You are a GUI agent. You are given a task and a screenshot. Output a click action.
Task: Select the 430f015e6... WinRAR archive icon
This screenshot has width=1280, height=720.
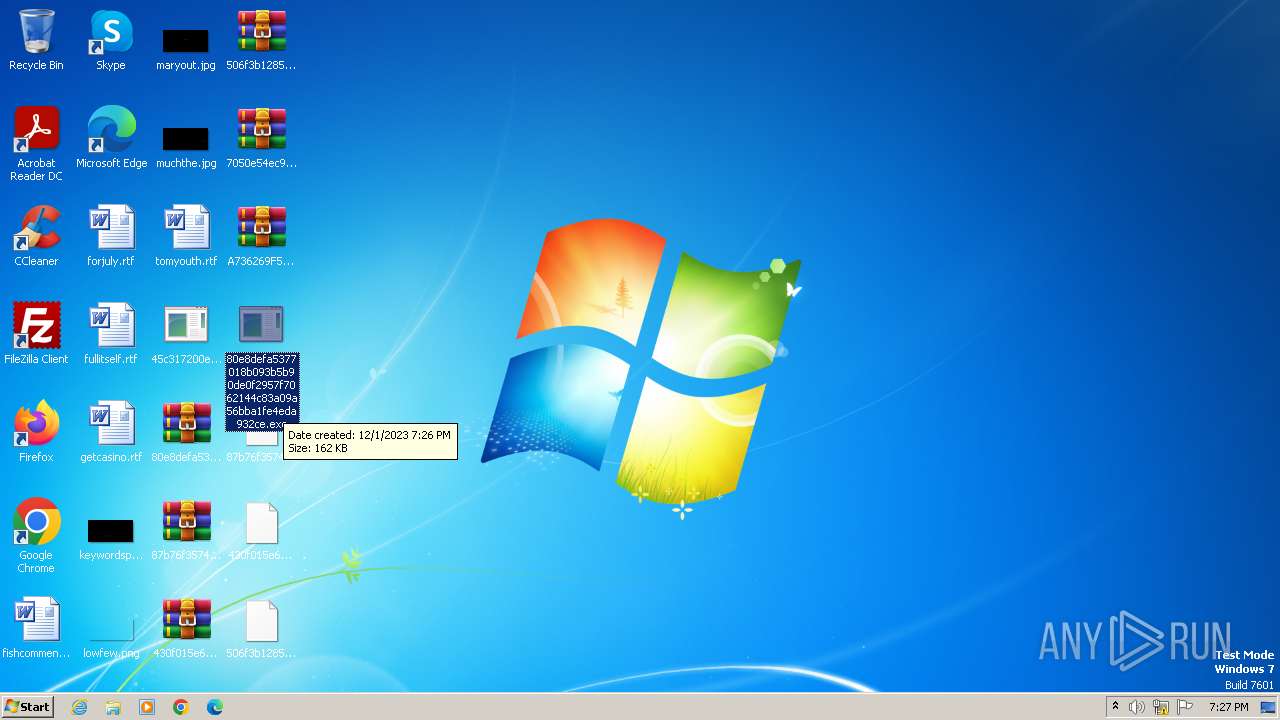[x=186, y=628]
